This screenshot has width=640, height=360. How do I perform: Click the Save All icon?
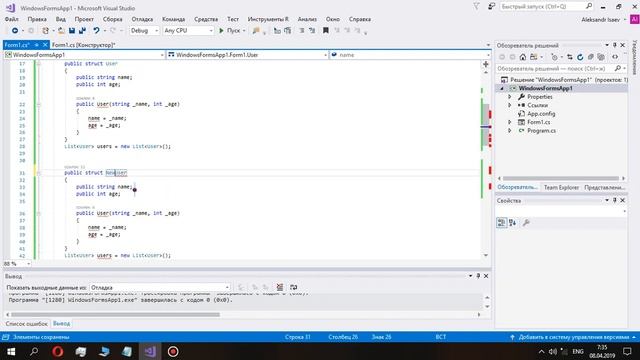82,31
